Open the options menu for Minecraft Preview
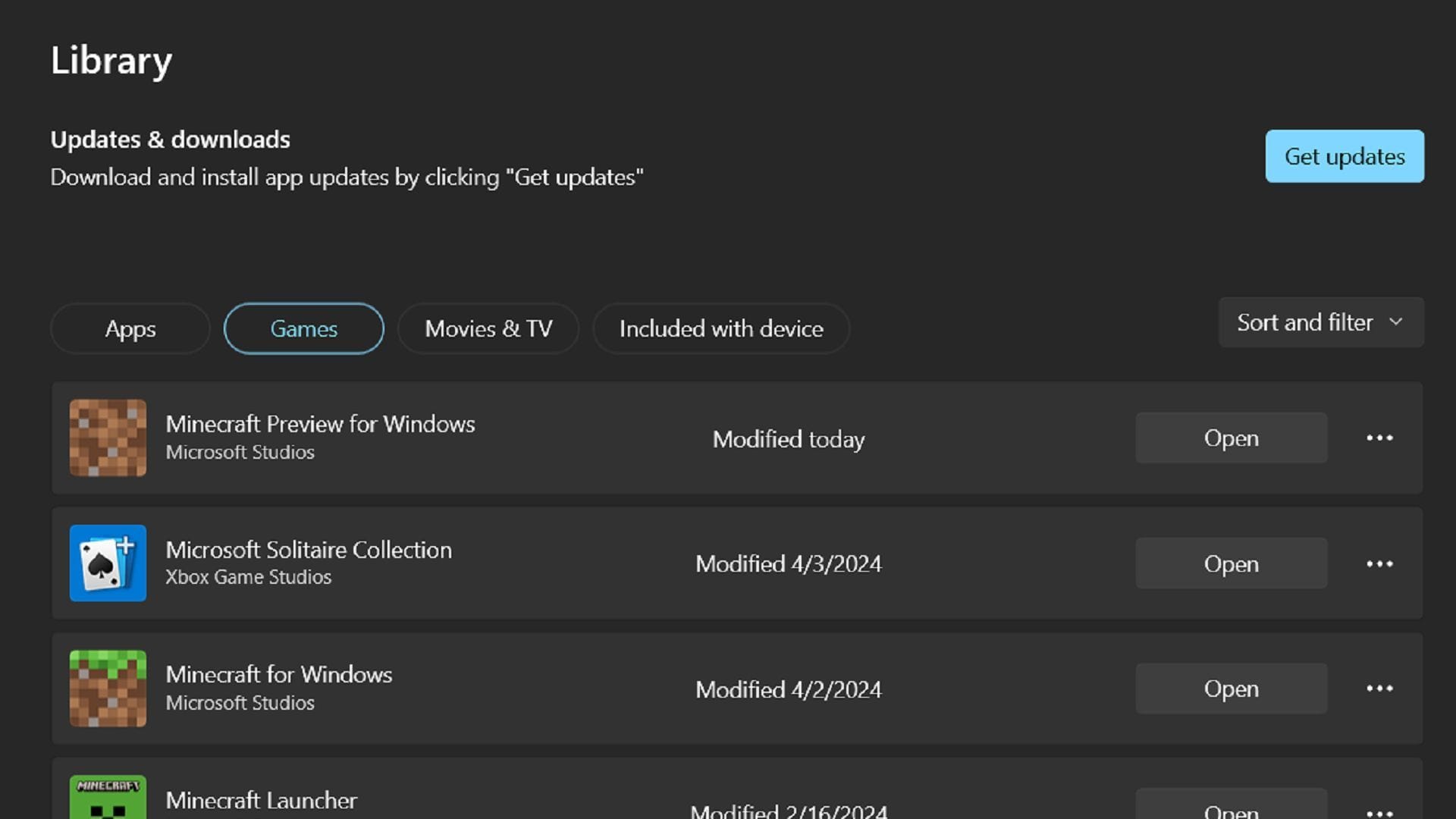Image resolution: width=1456 pixels, height=819 pixels. click(x=1380, y=438)
